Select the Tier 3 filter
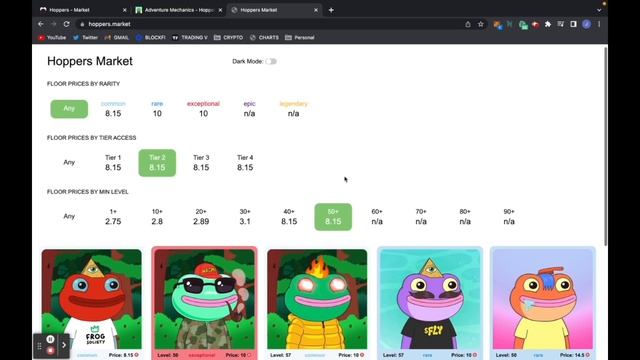The width and height of the screenshot is (640, 360). pos(201,162)
